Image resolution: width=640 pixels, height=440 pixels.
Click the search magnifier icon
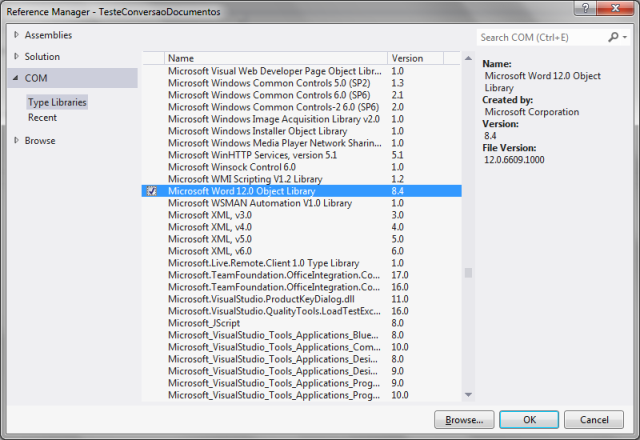613,37
